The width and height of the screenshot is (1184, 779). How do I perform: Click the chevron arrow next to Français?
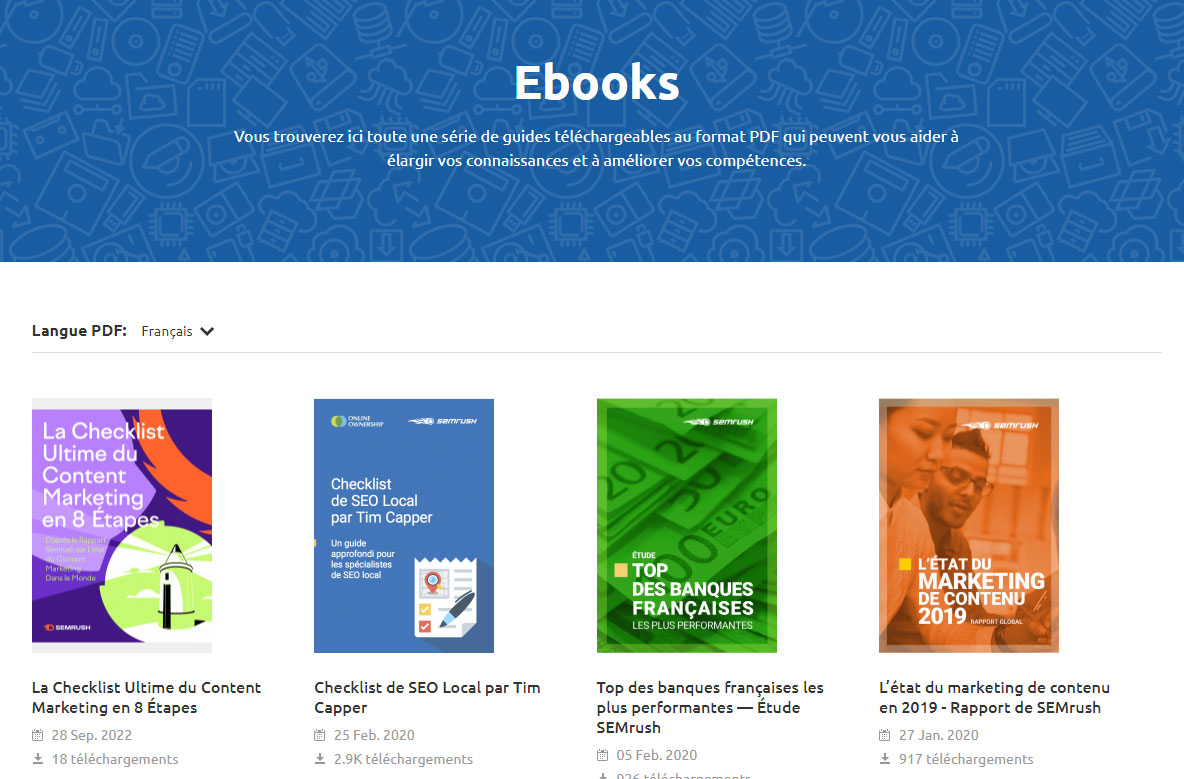coord(207,331)
